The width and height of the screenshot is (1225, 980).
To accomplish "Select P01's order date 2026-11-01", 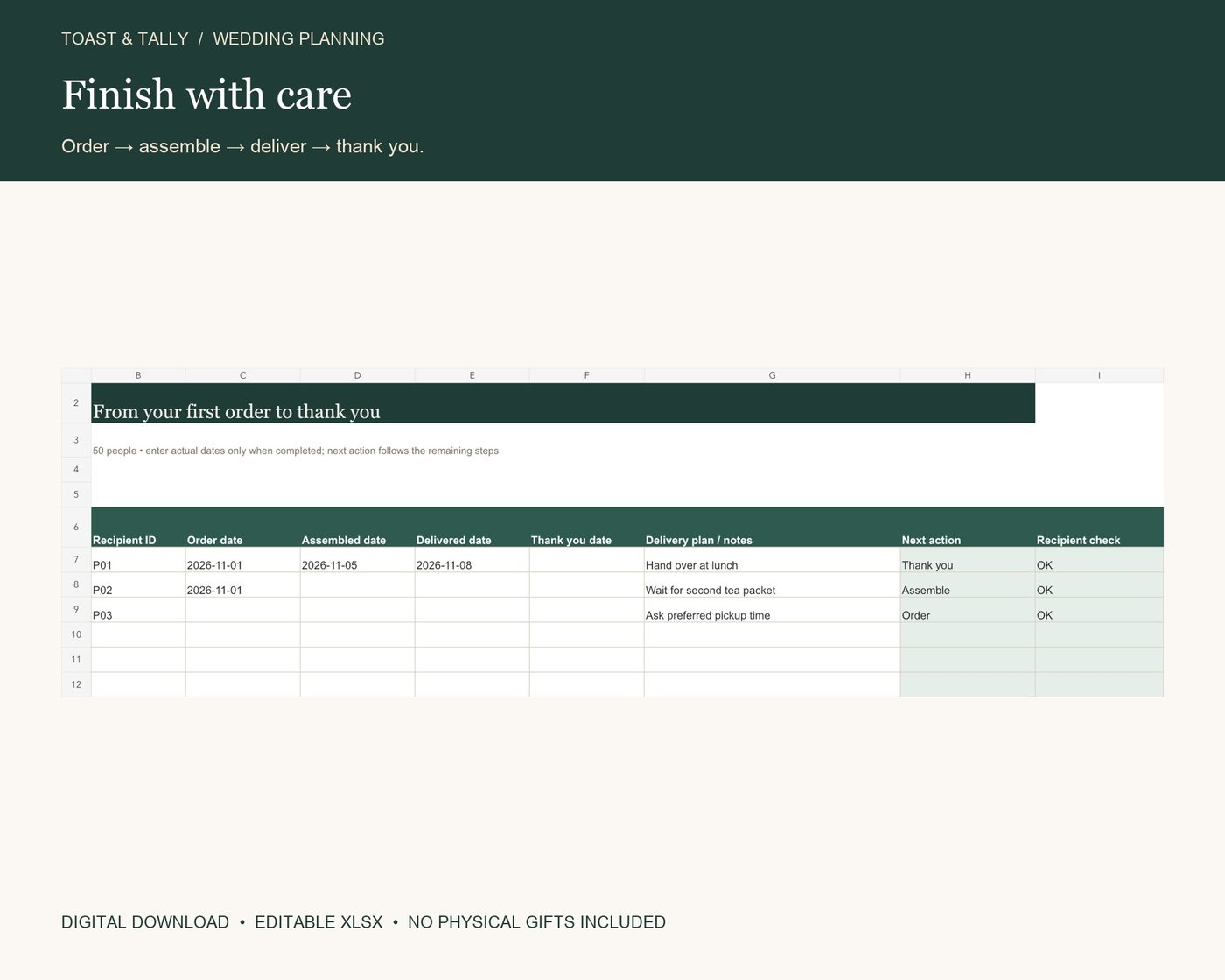I will pyautogui.click(x=242, y=560).
